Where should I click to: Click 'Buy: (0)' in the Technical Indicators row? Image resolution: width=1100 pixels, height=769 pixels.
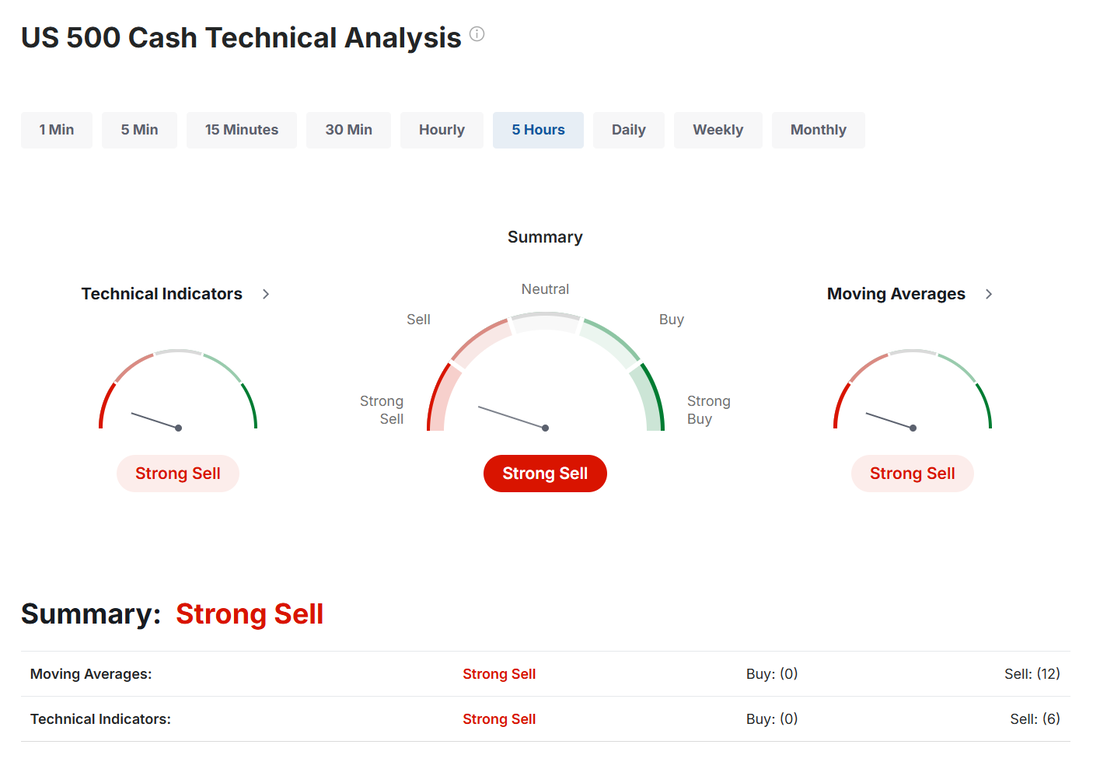coord(772,719)
